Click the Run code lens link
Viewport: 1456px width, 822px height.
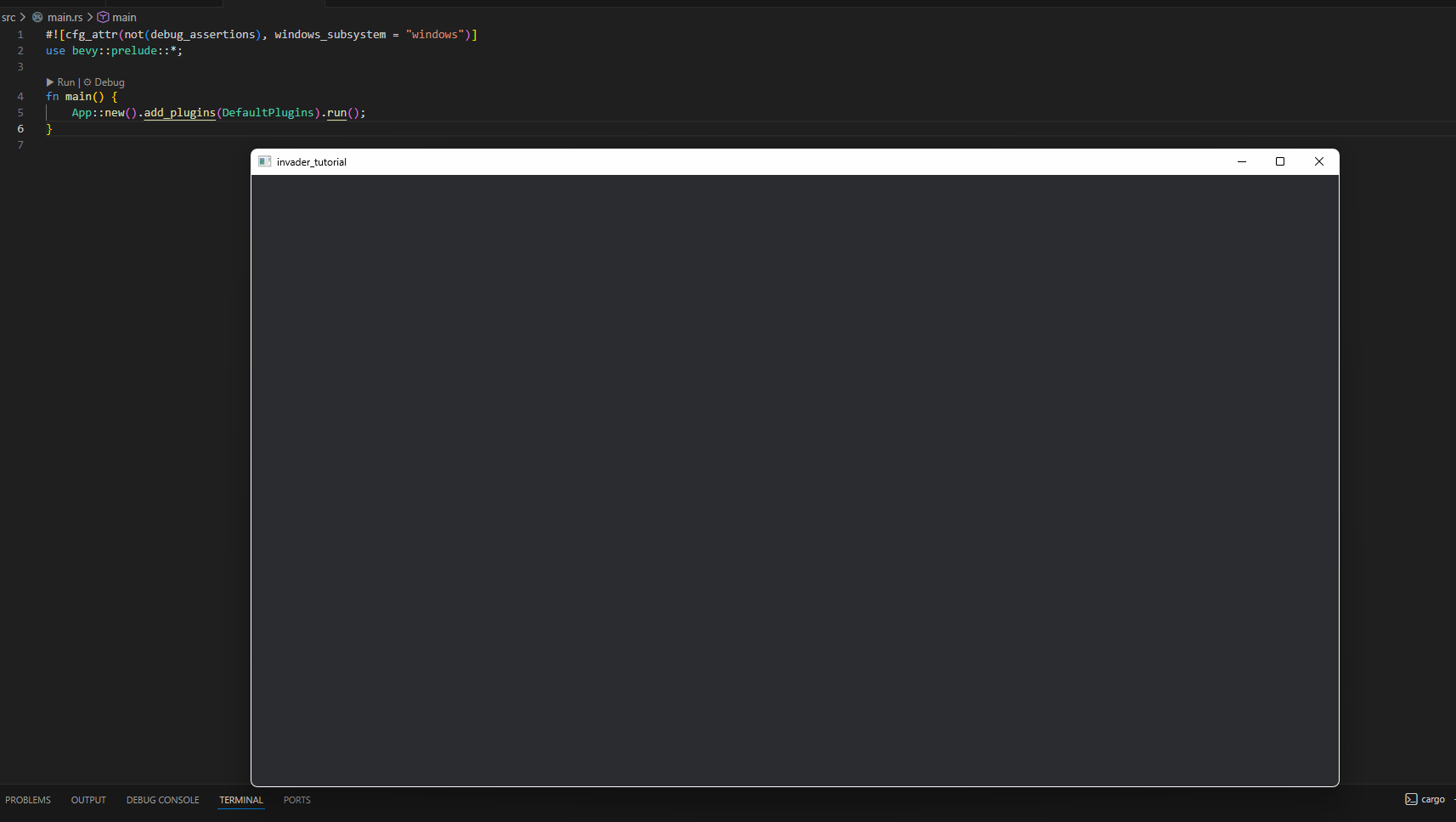[x=65, y=82]
